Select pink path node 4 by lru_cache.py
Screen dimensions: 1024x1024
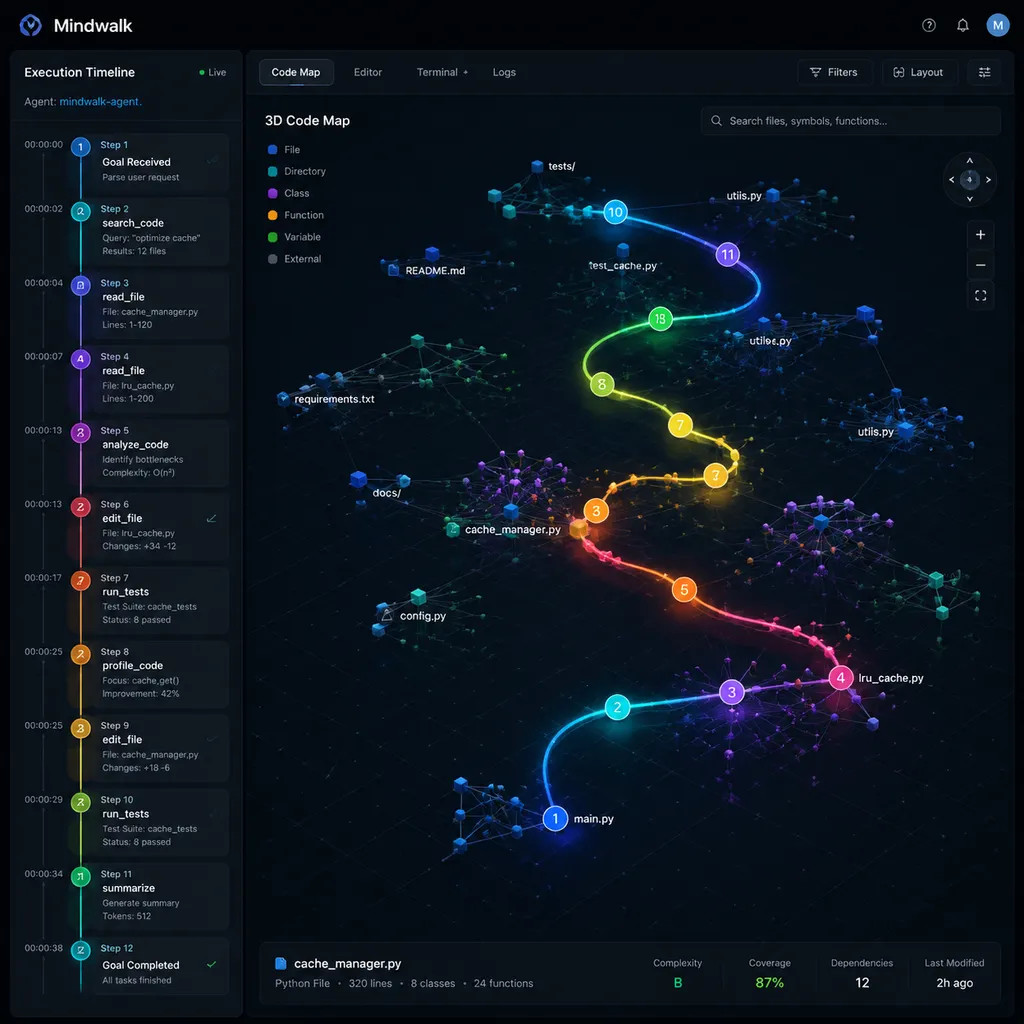(840, 678)
